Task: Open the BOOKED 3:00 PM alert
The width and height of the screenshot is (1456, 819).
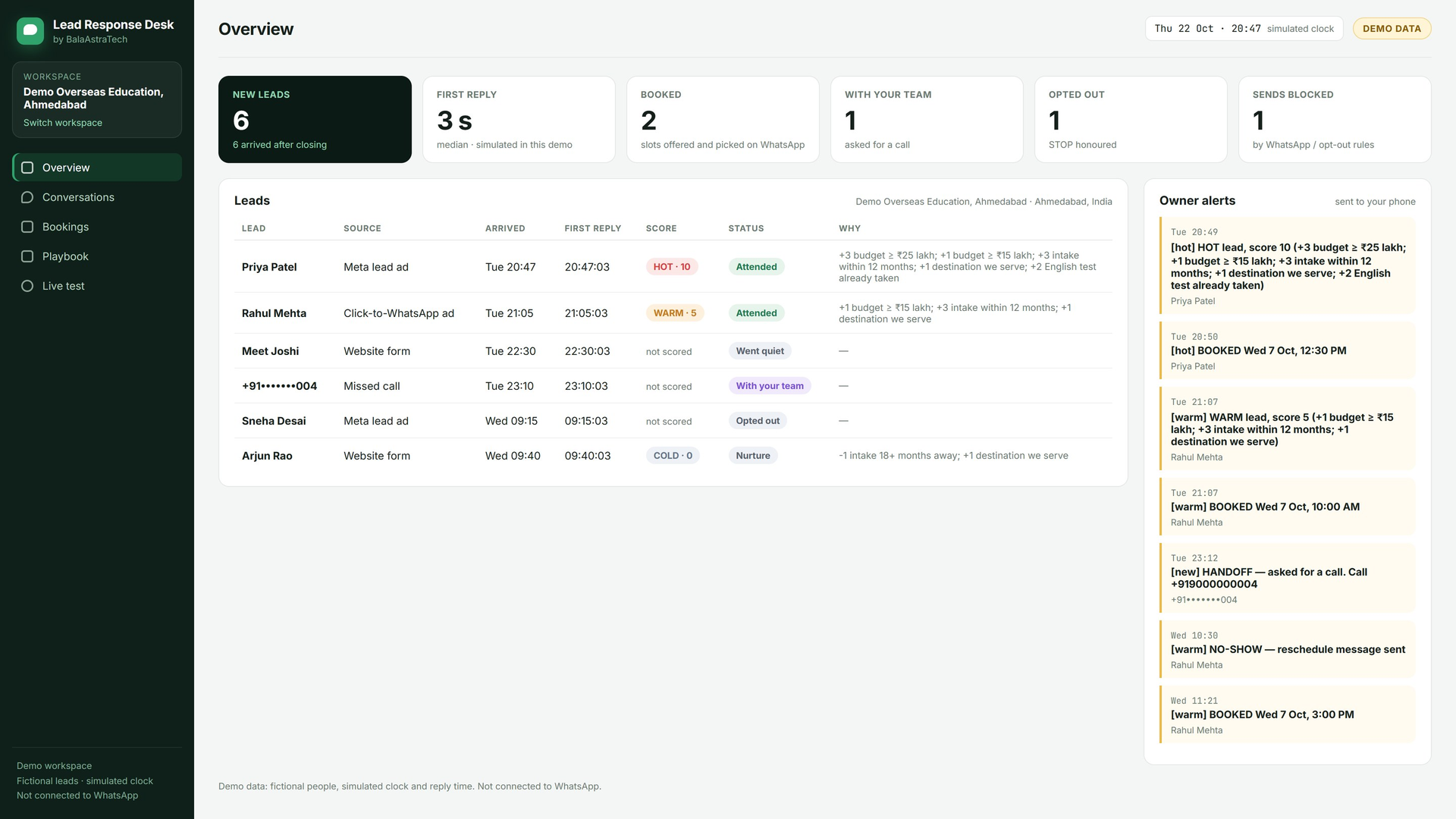Action: 1287,715
